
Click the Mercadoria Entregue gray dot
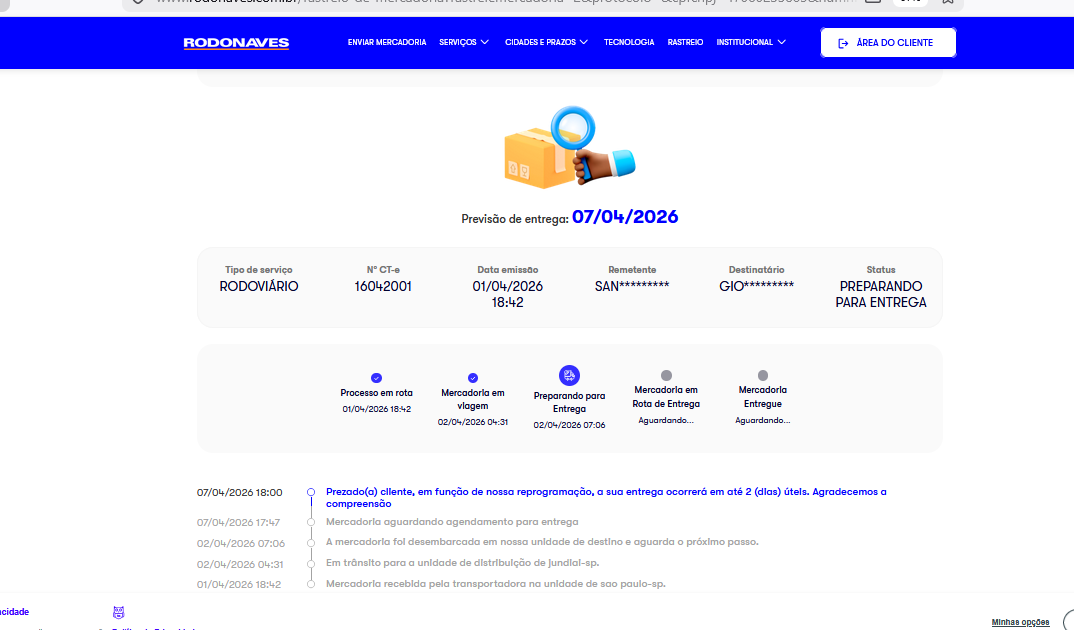(x=762, y=375)
